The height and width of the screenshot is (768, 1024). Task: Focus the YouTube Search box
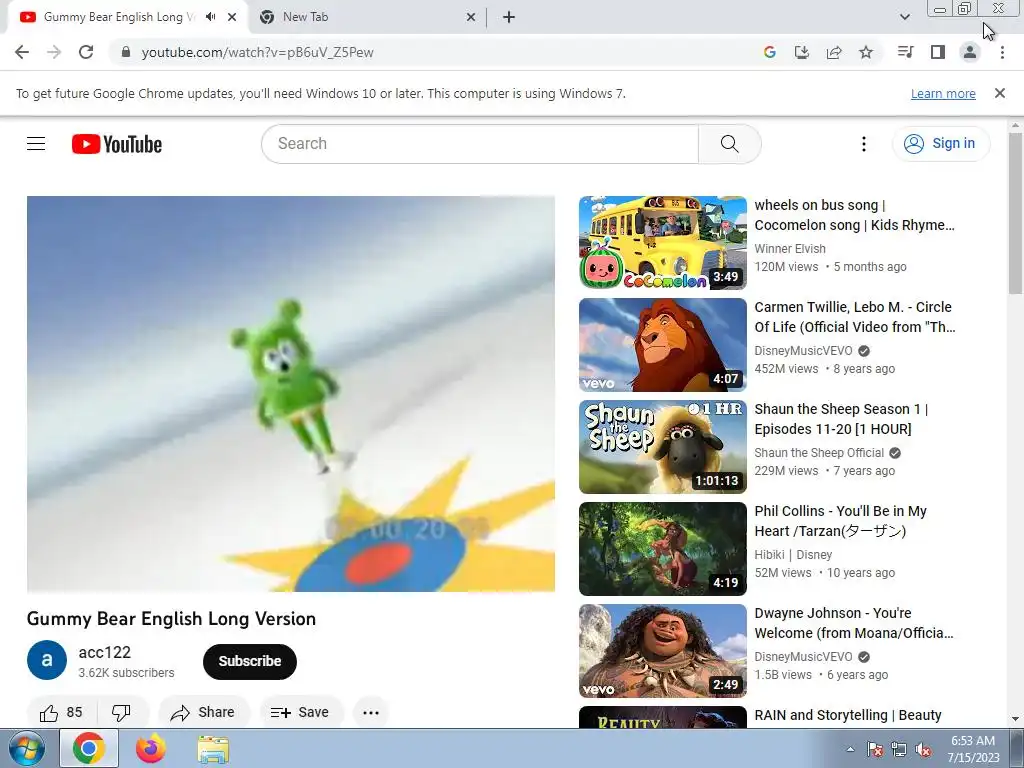480,144
